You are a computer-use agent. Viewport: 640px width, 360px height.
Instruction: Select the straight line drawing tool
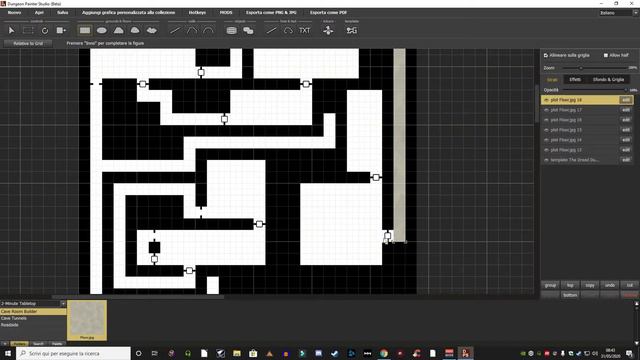[271, 30]
